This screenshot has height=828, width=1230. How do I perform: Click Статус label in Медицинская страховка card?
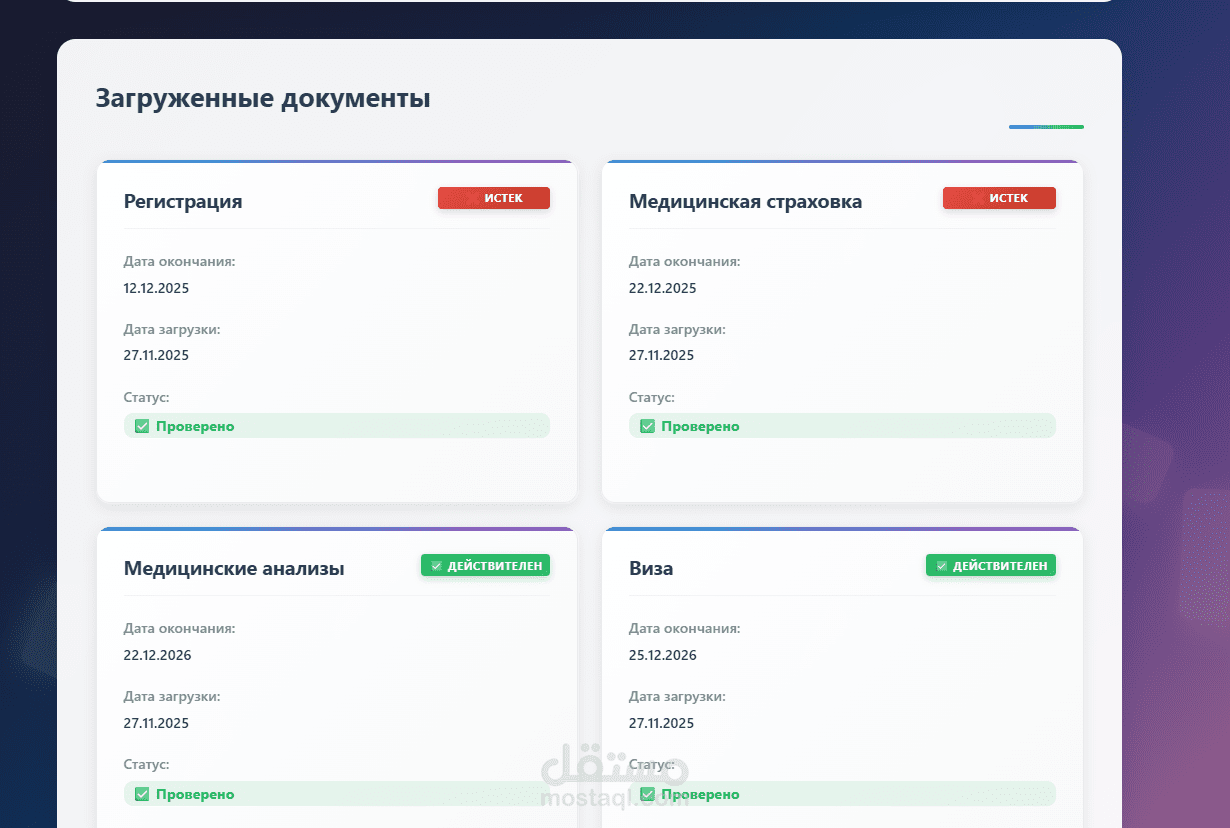tap(651, 397)
